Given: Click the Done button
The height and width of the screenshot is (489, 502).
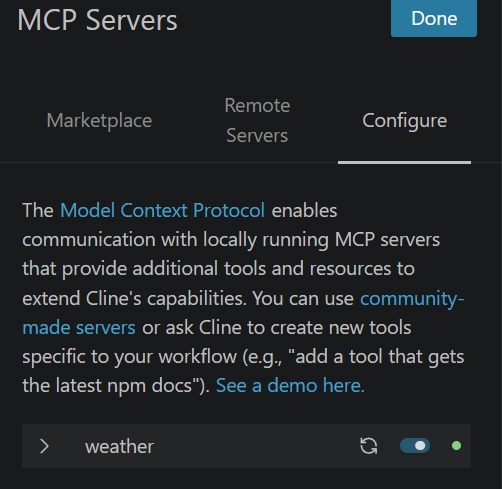Looking at the screenshot, I should click(x=434, y=18).
